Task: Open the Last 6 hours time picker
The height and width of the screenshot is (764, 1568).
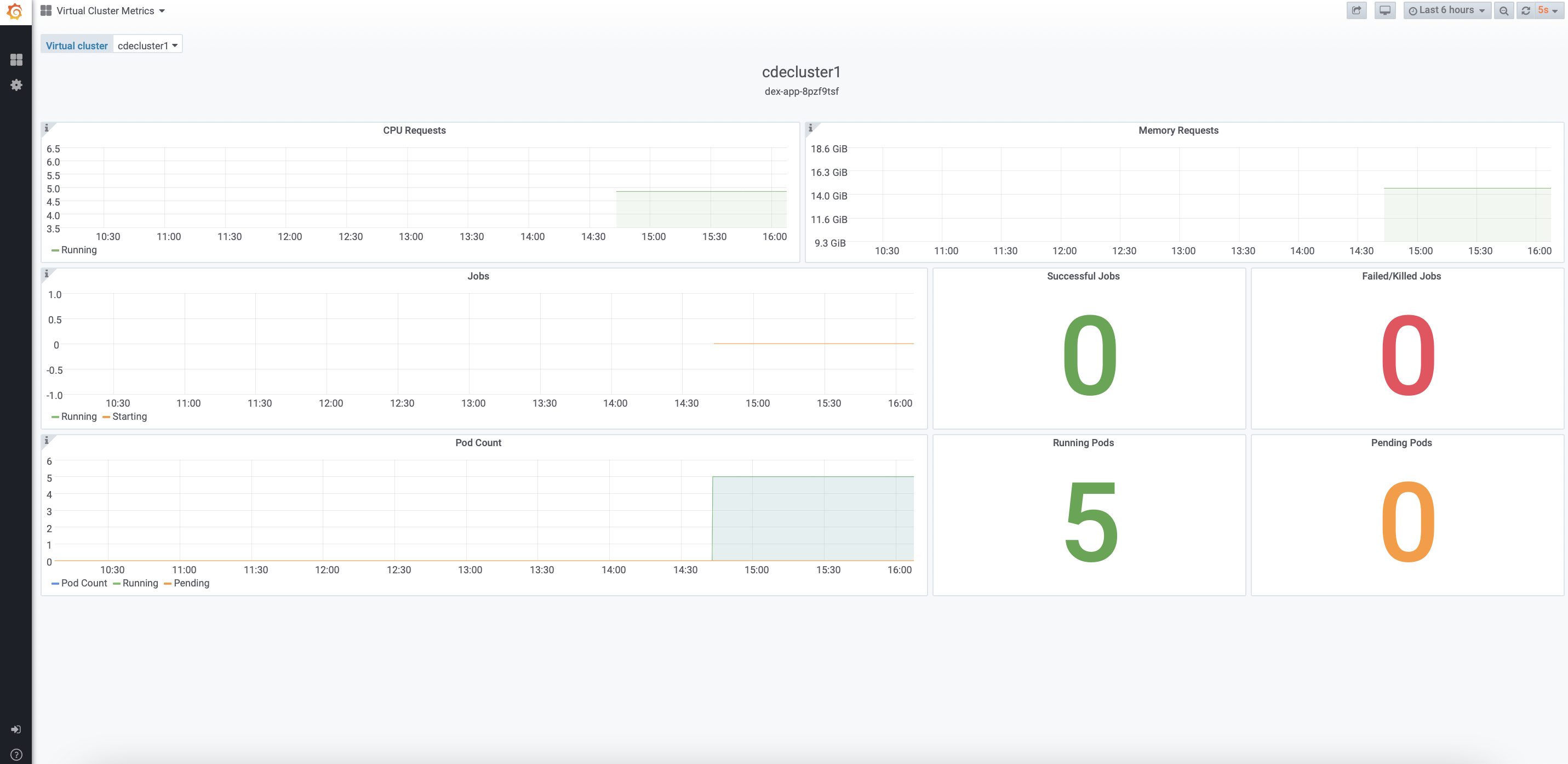Action: point(1446,10)
